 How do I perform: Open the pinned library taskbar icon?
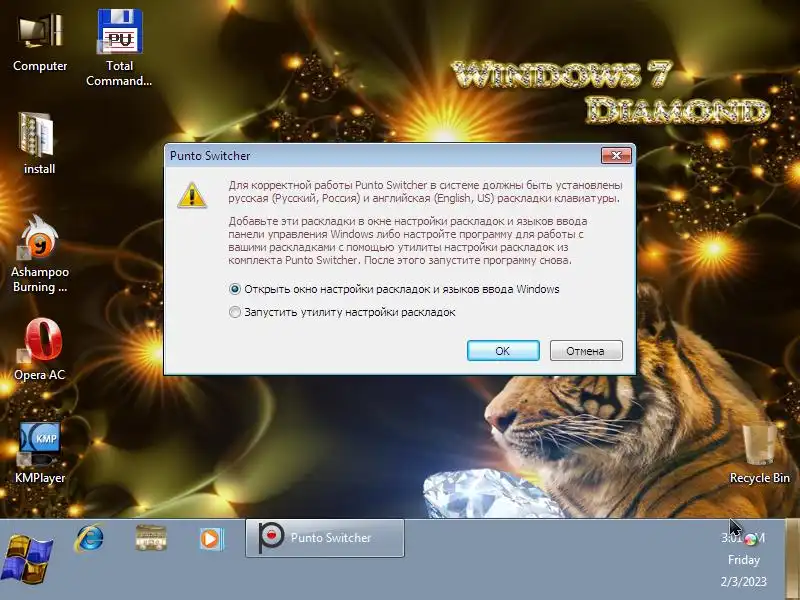point(151,538)
